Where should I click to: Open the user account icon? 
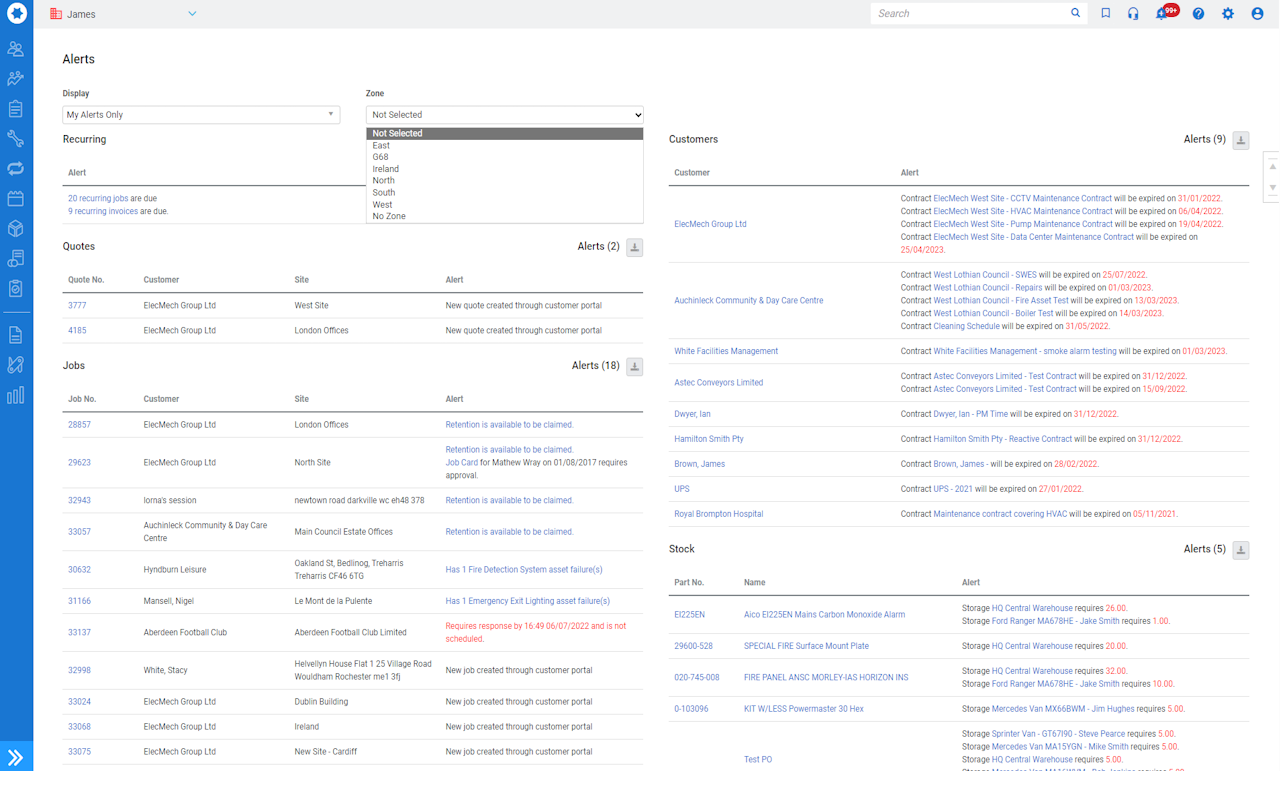coord(1258,14)
